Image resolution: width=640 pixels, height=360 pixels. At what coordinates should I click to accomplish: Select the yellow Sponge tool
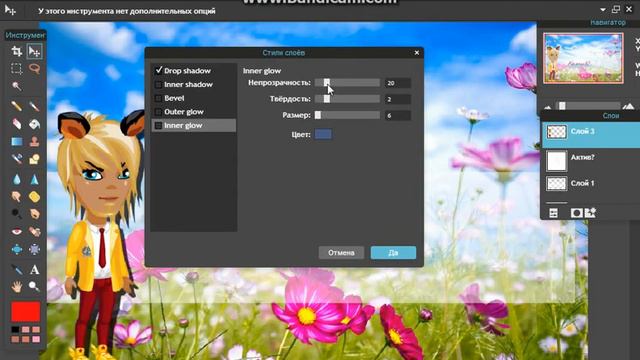coord(34,197)
